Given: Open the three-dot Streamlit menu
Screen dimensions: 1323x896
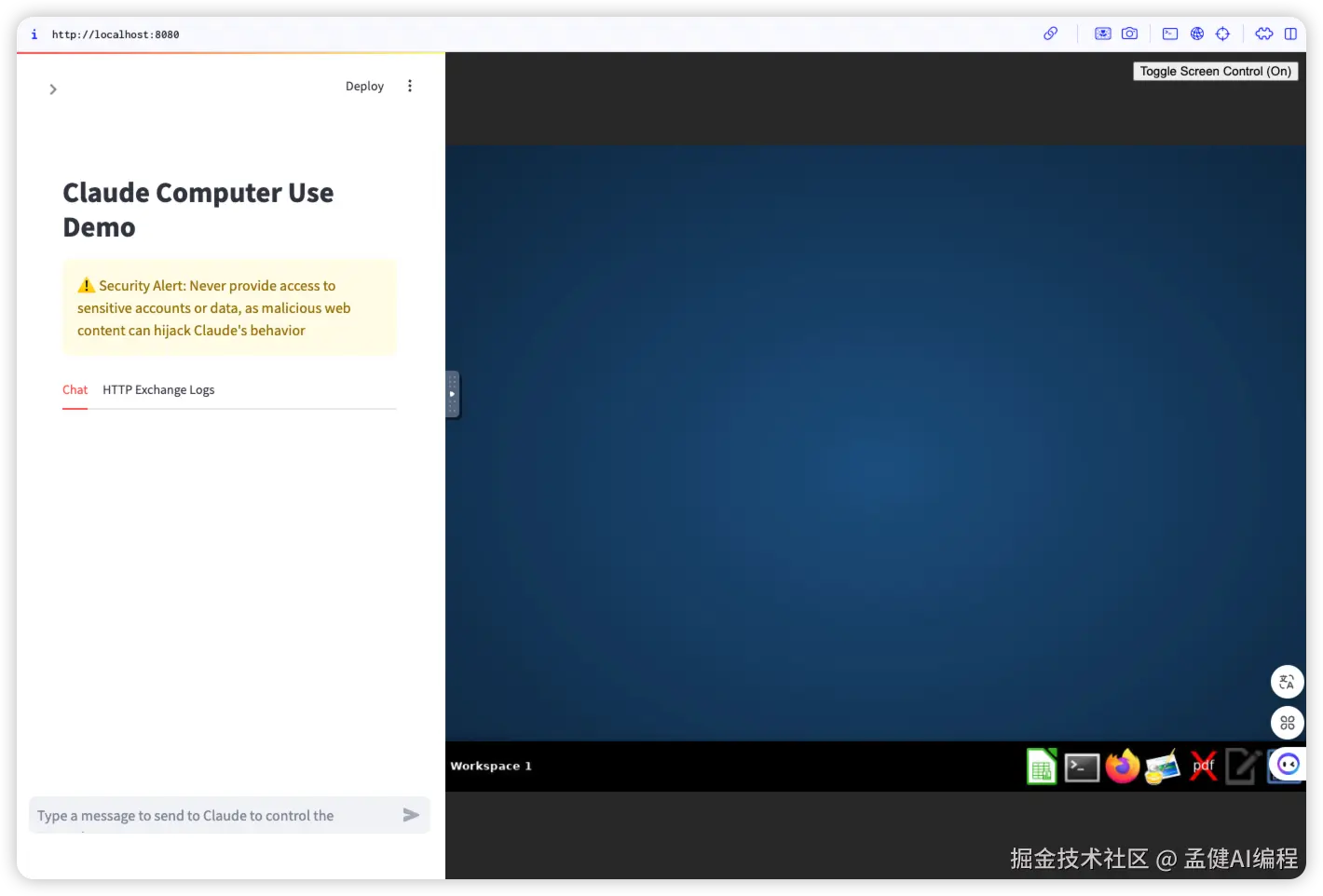Looking at the screenshot, I should tap(410, 86).
